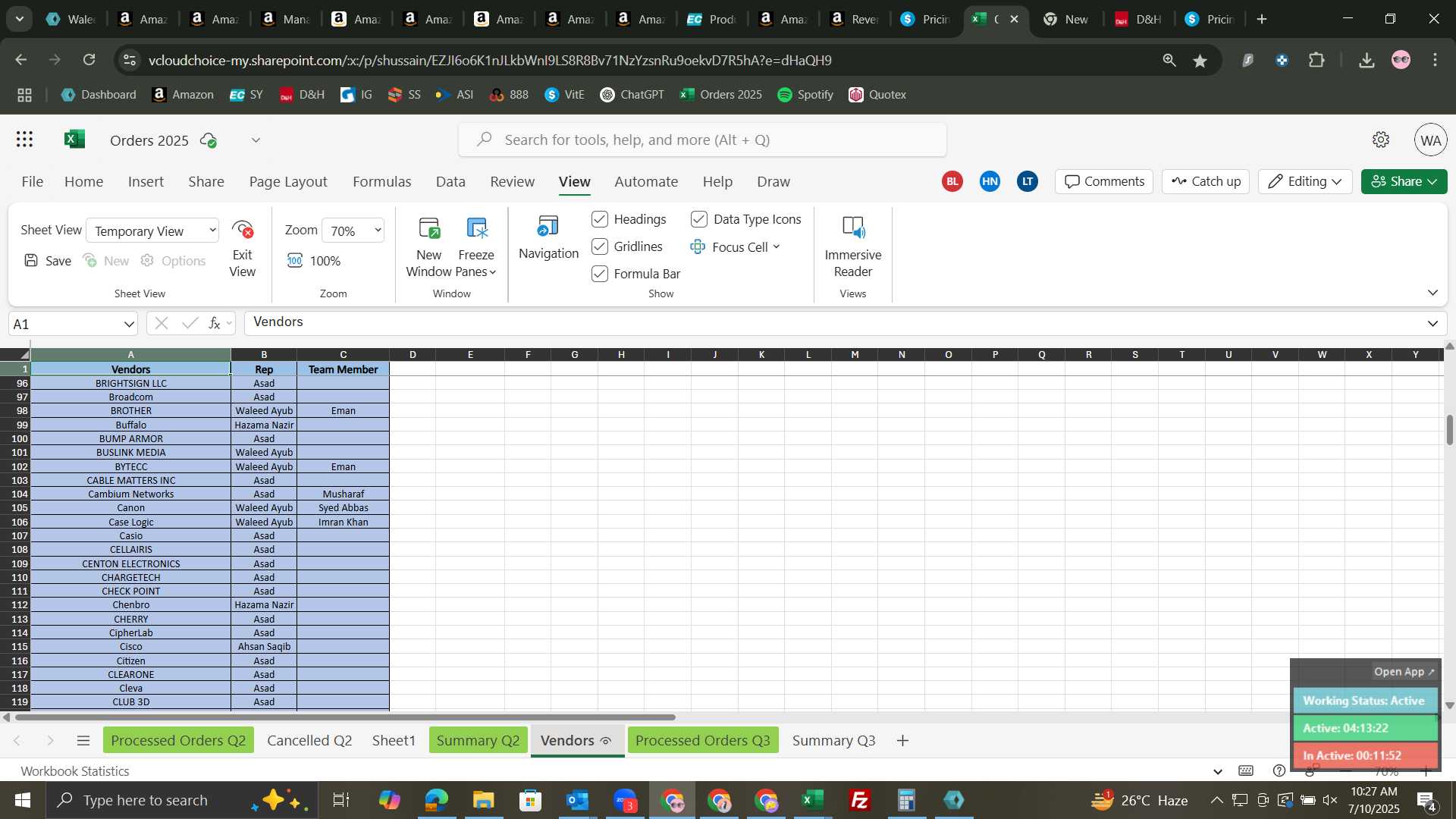The height and width of the screenshot is (819, 1456).
Task: Reset zoom to 100%
Action: pos(314,261)
